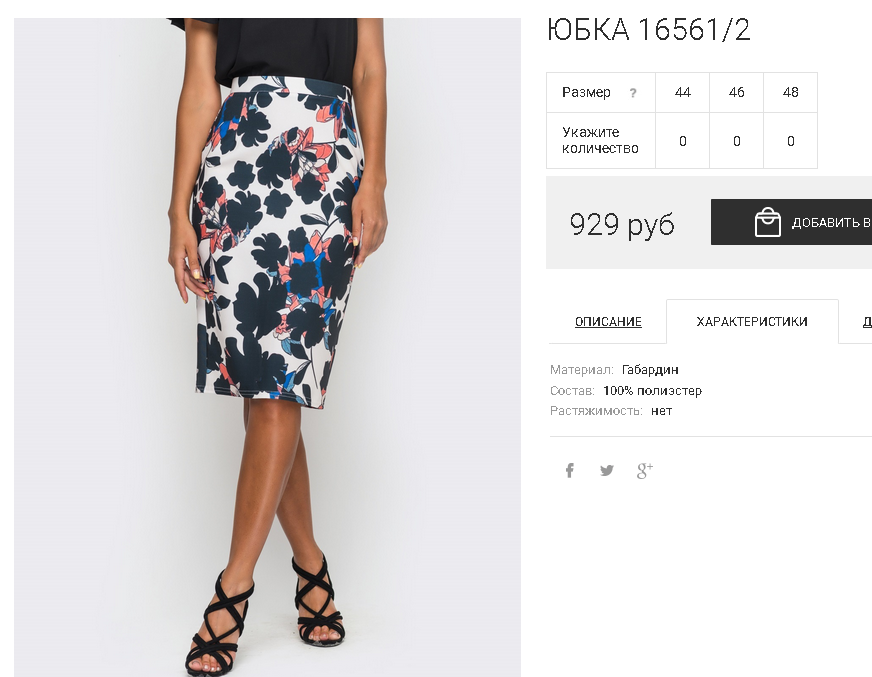872x677 pixels.
Task: Select size 48 column header
Action: [790, 92]
